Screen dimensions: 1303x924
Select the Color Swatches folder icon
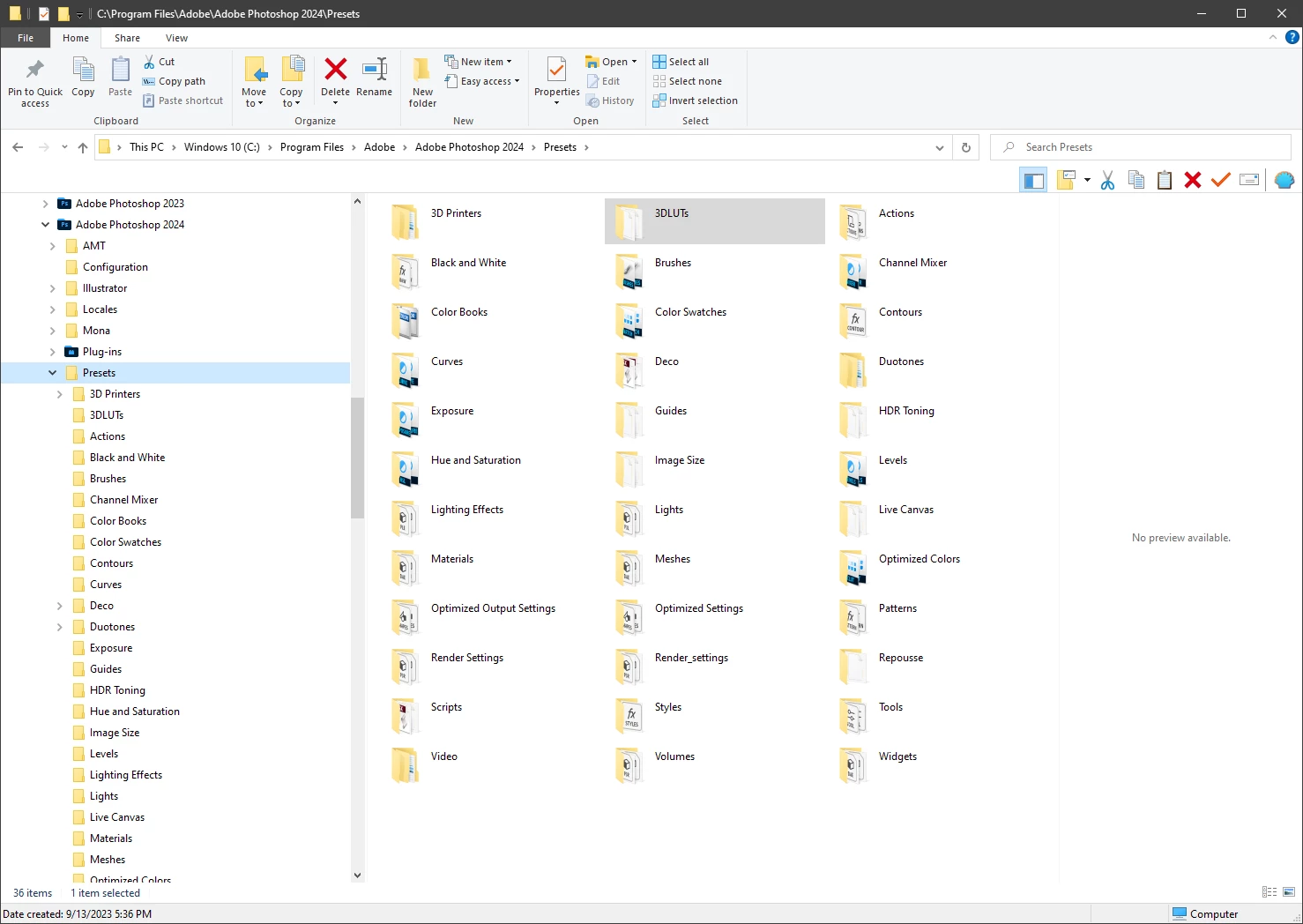pos(629,321)
